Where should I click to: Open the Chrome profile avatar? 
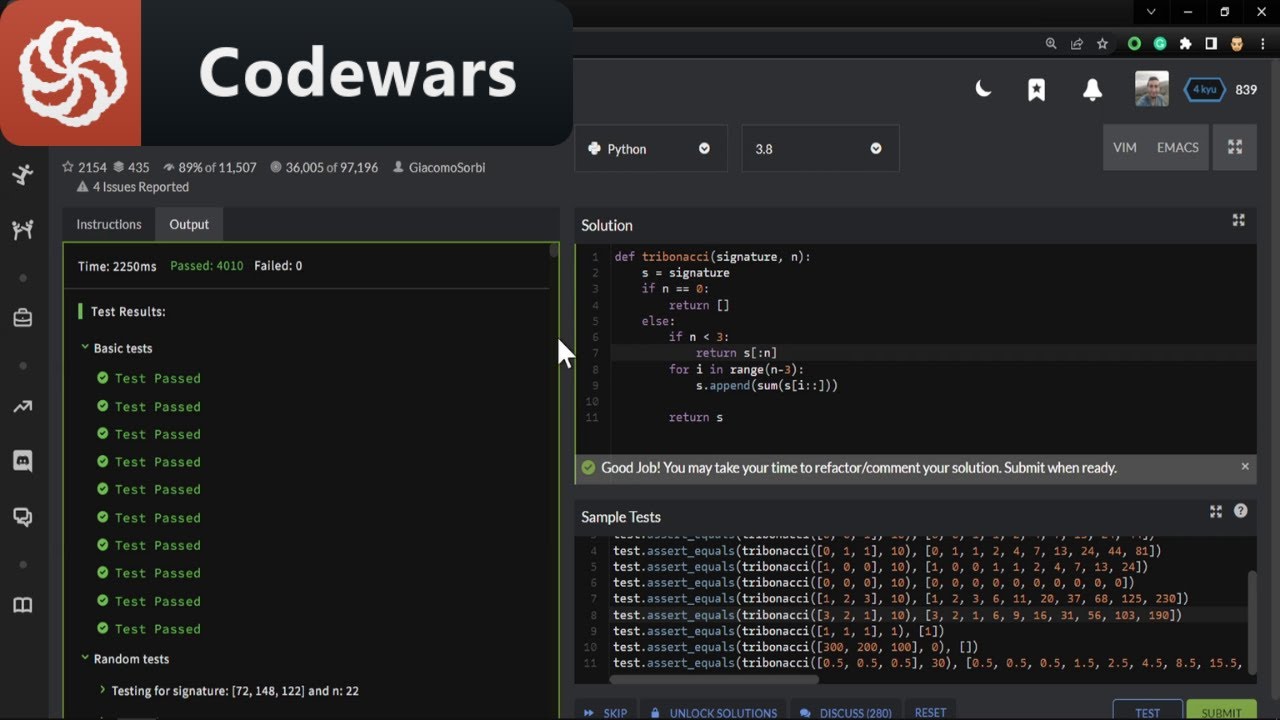(x=1236, y=44)
